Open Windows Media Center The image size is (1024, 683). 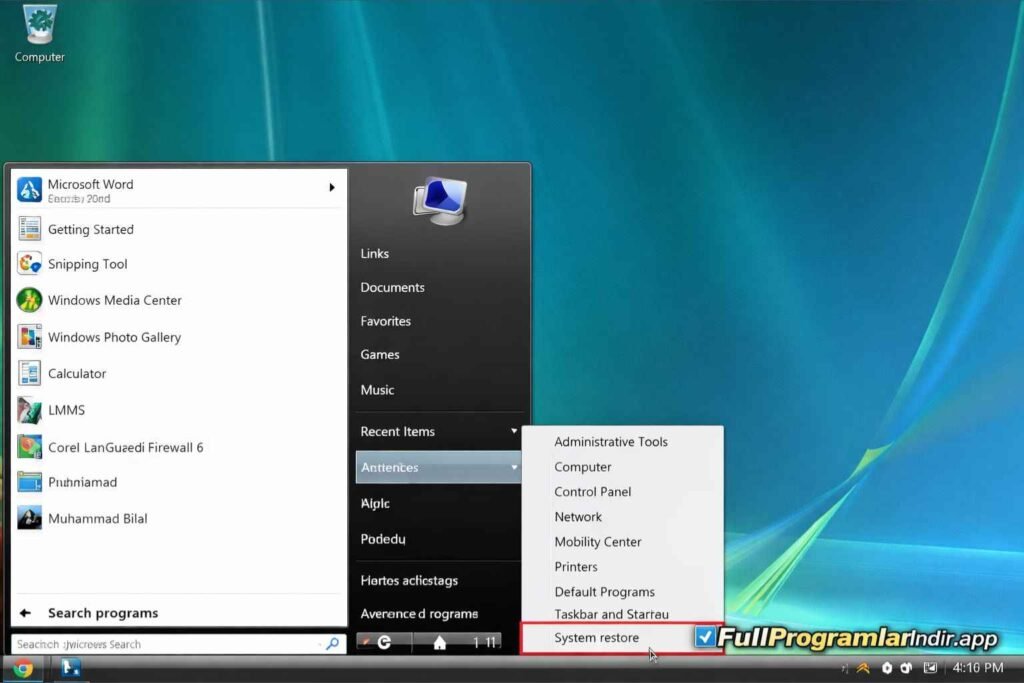pos(114,300)
